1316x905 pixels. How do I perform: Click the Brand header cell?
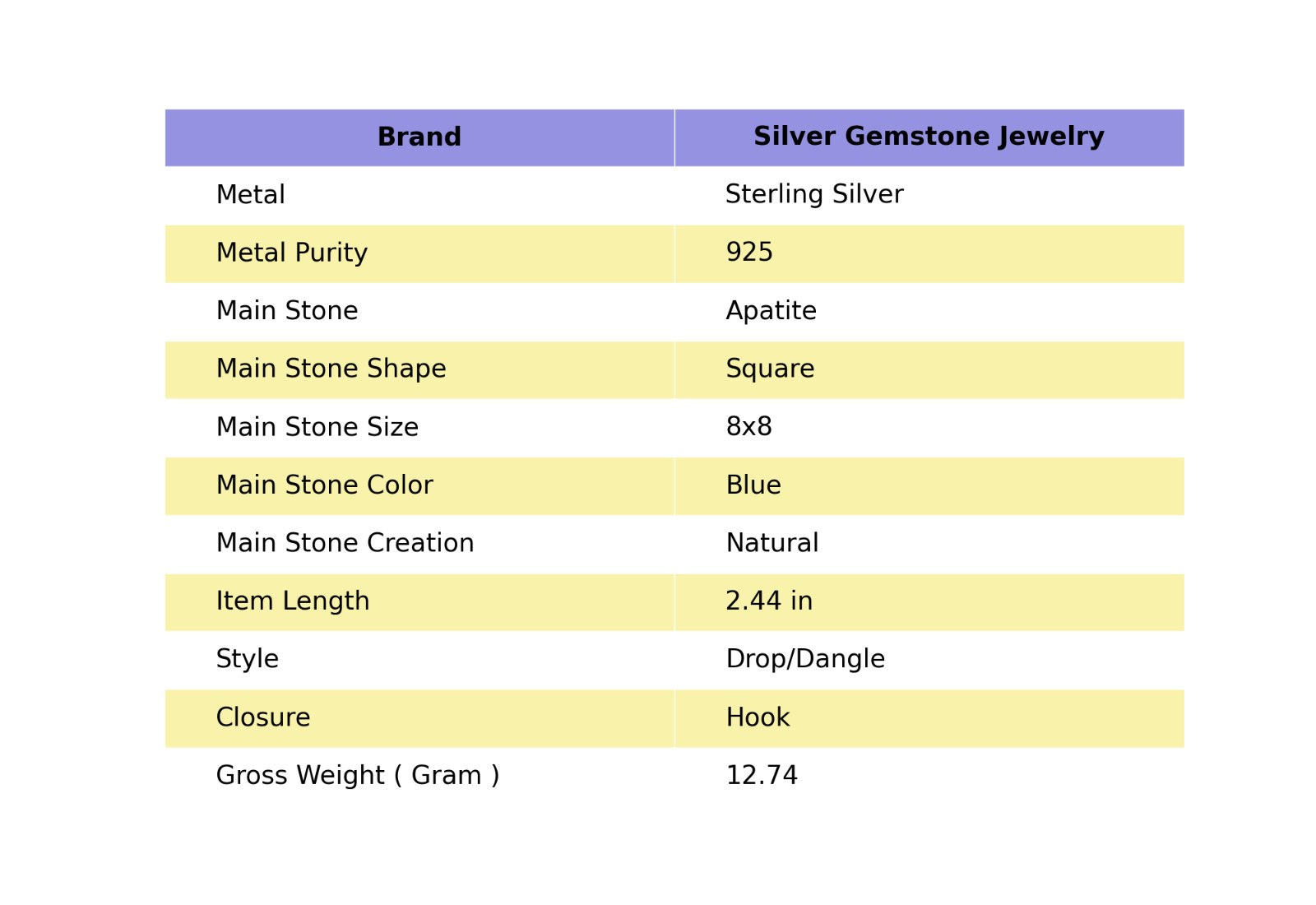419,137
